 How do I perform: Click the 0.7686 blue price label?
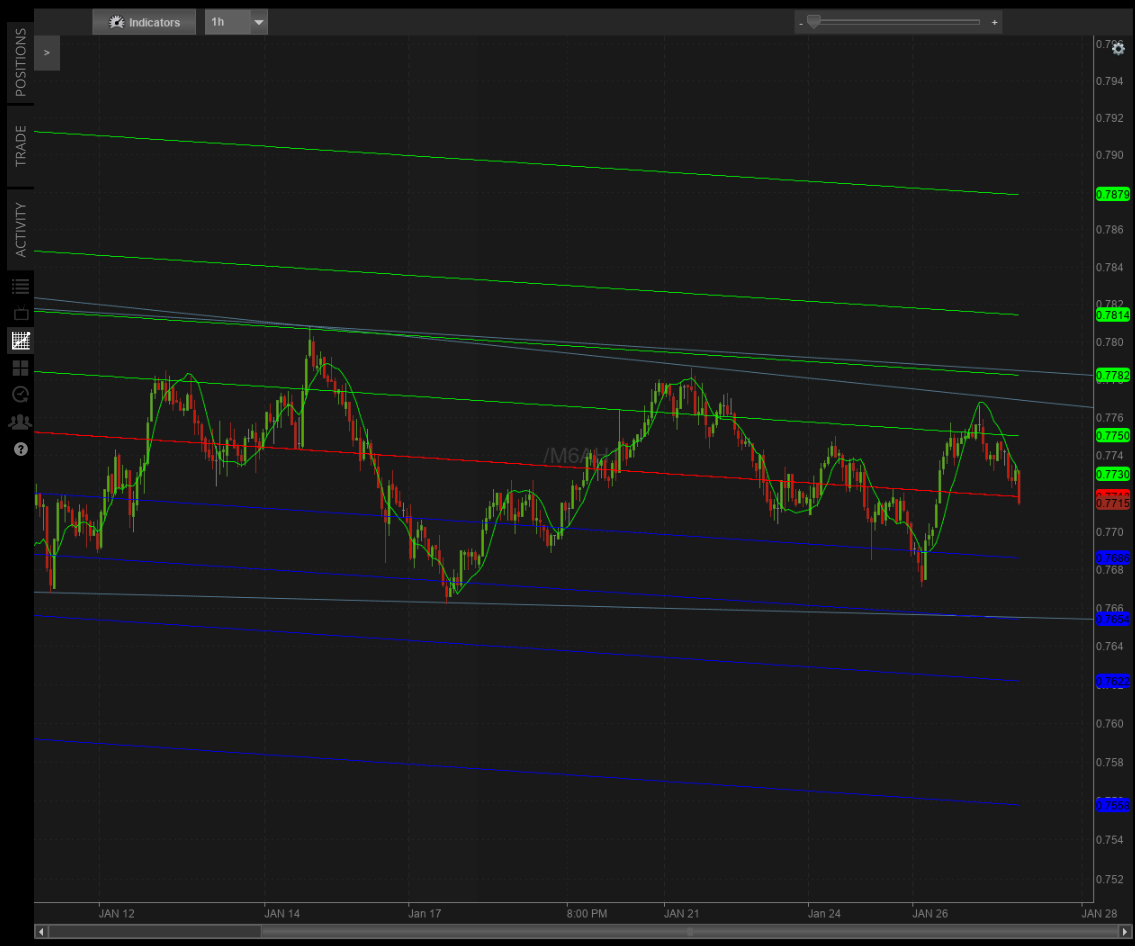(x=1113, y=558)
